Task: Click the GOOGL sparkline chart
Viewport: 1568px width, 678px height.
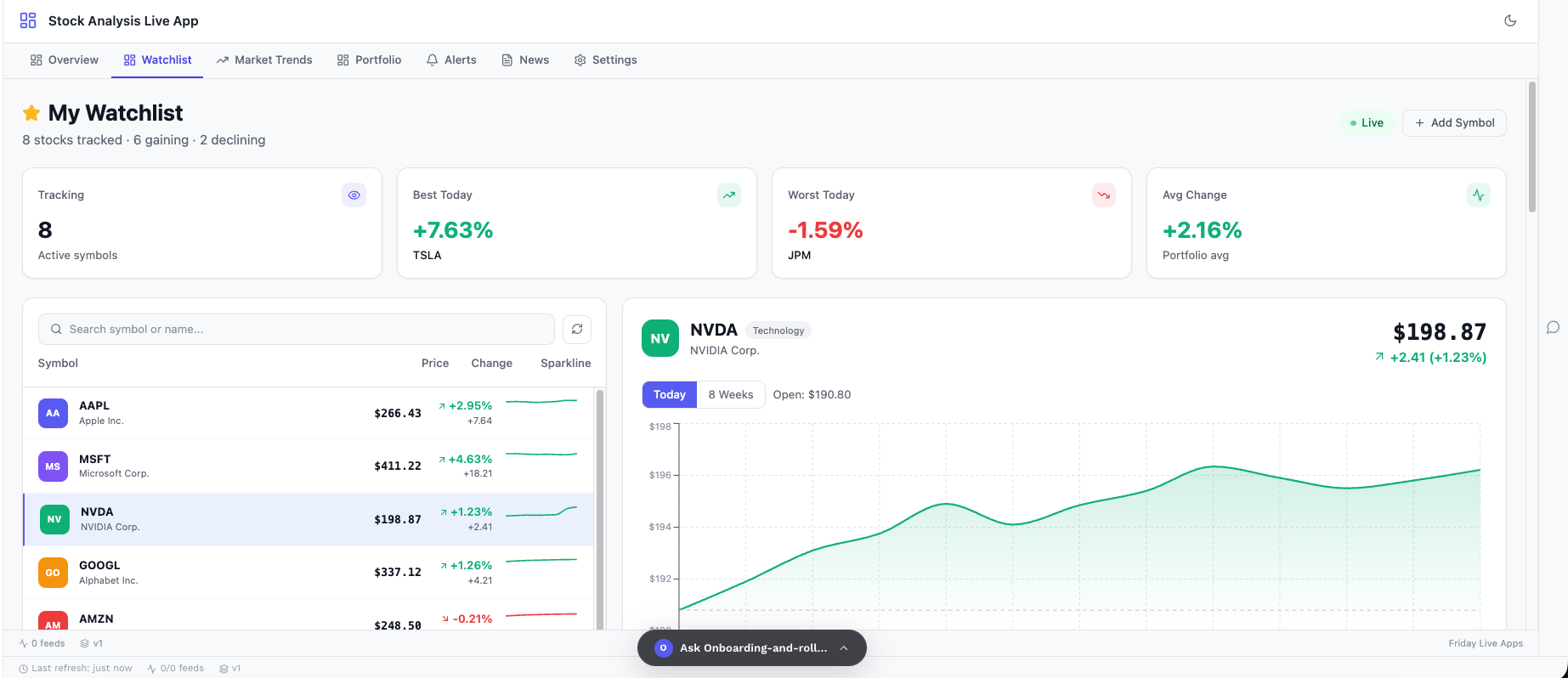Action: (541, 560)
